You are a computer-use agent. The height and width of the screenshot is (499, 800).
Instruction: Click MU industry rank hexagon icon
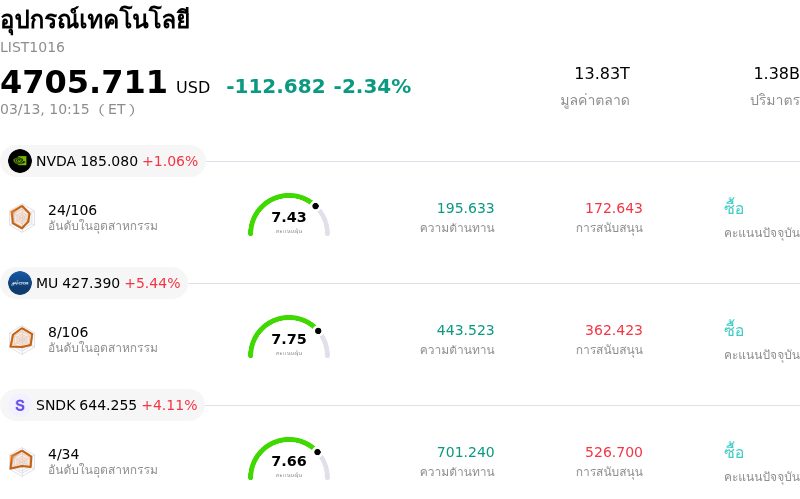pos(21,339)
